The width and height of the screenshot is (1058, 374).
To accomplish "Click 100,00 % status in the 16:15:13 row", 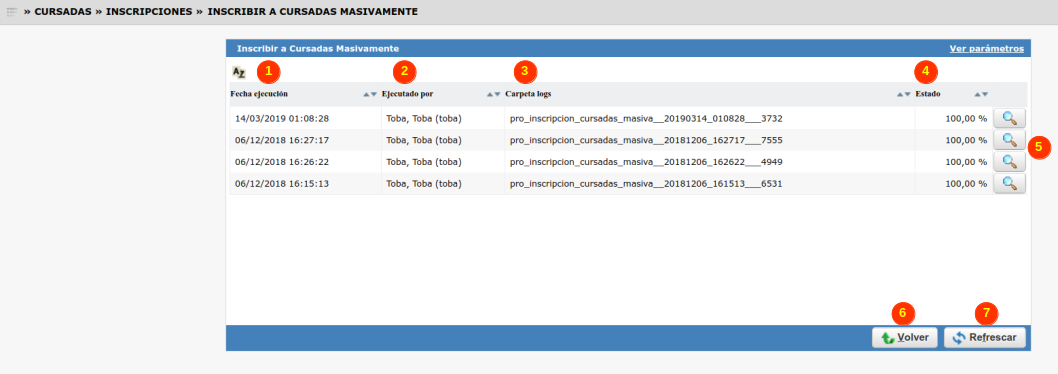I will tap(966, 183).
